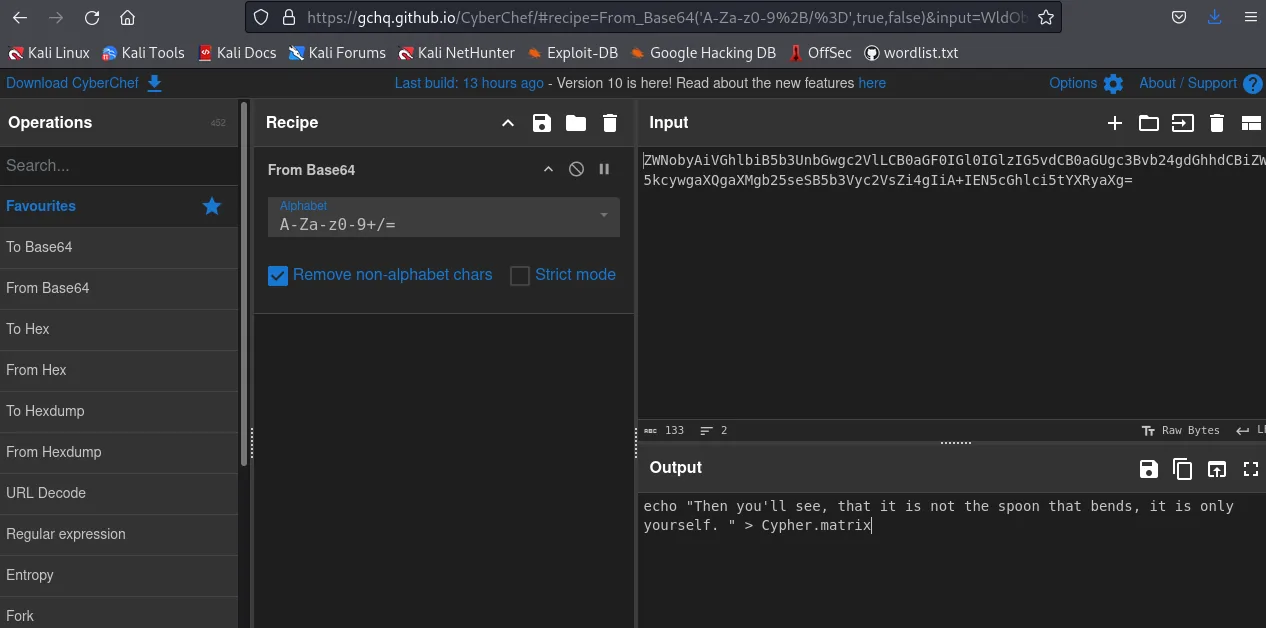
Task: Open the browser home page
Action: point(127,18)
